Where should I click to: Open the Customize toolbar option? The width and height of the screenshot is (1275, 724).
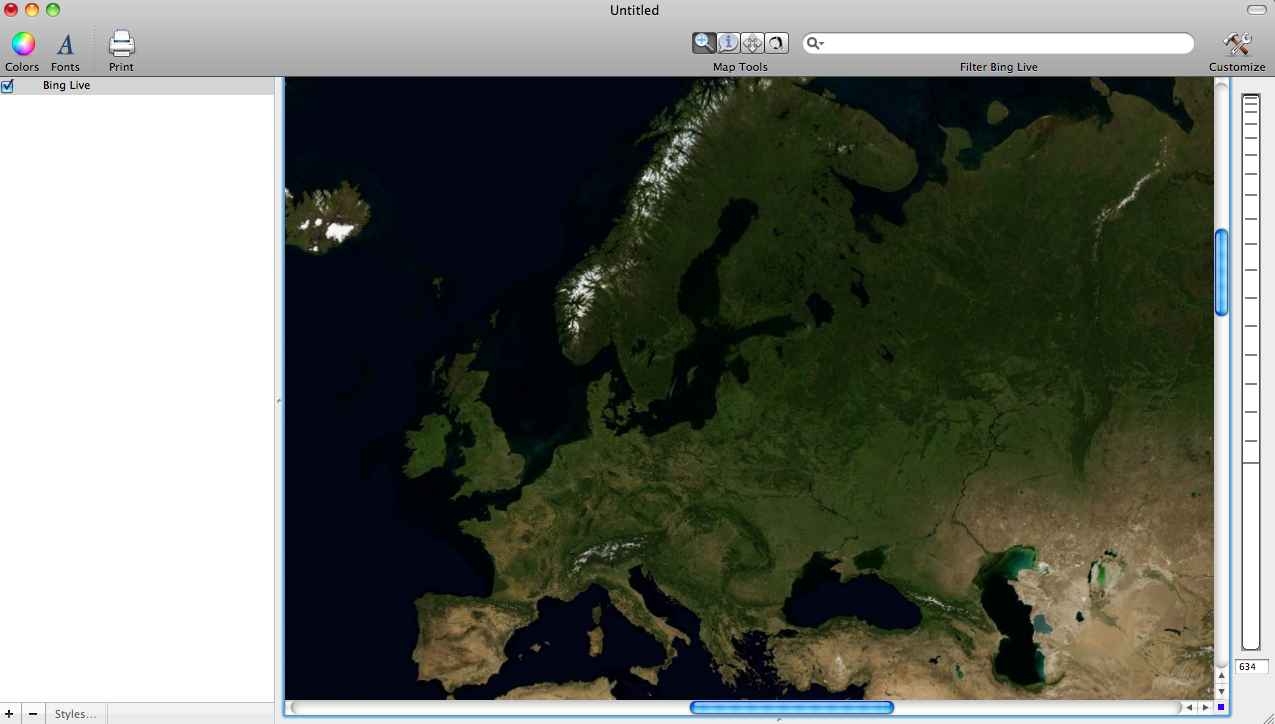1237,50
